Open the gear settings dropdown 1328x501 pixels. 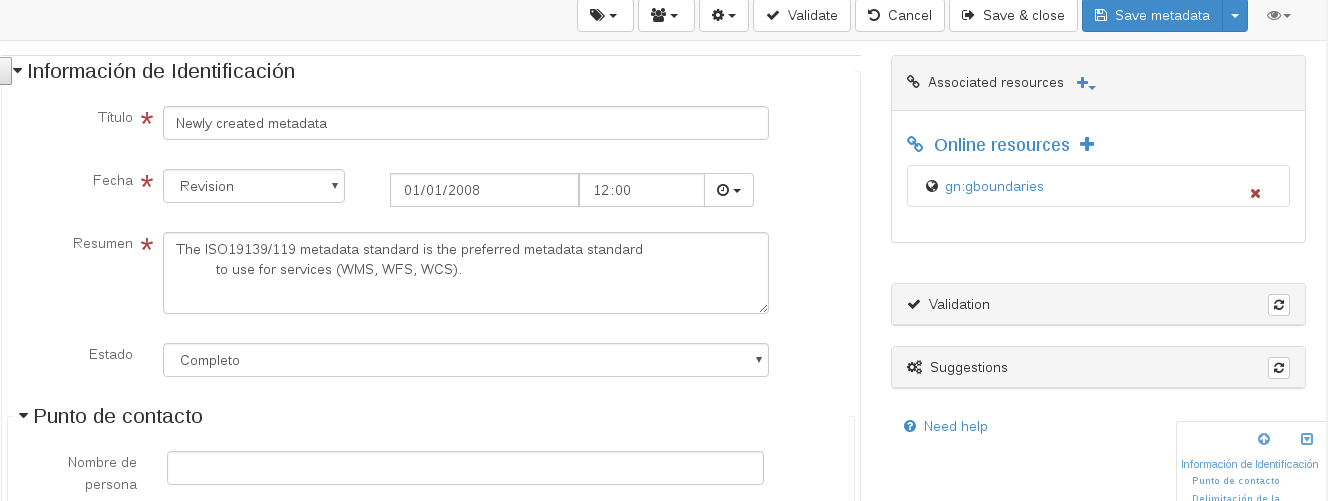coord(723,16)
